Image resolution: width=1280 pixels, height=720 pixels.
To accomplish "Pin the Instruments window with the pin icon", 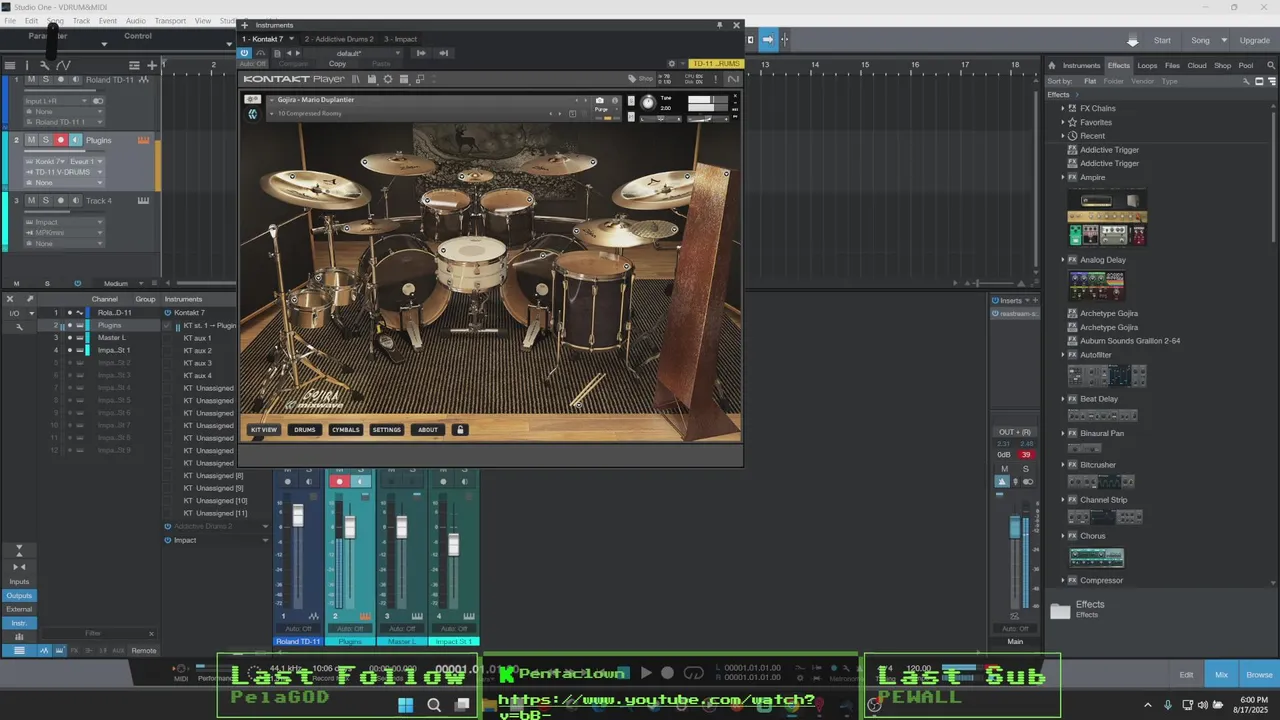I will coord(719,25).
